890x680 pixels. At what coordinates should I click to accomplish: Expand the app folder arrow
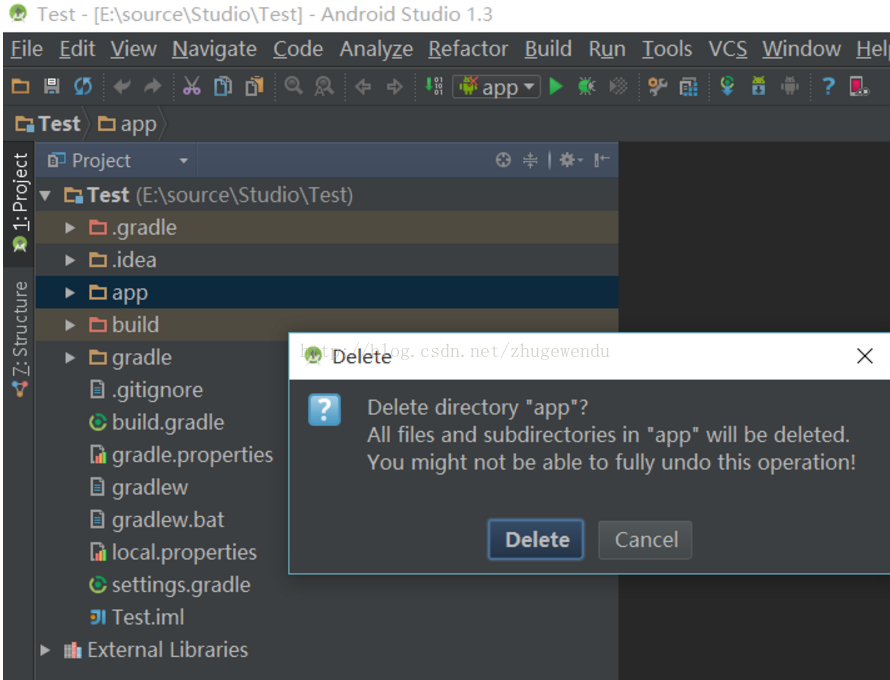70,293
